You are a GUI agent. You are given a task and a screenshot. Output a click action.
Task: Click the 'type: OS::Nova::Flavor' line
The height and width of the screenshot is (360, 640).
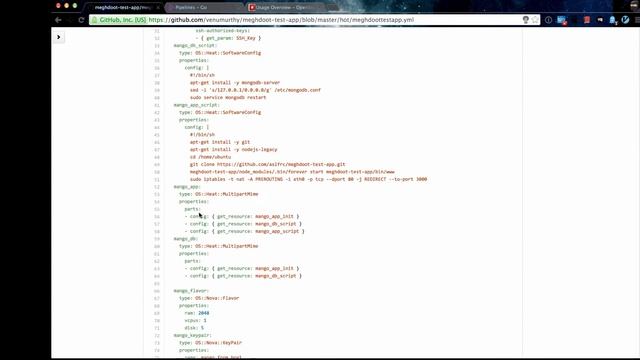[x=209, y=298]
